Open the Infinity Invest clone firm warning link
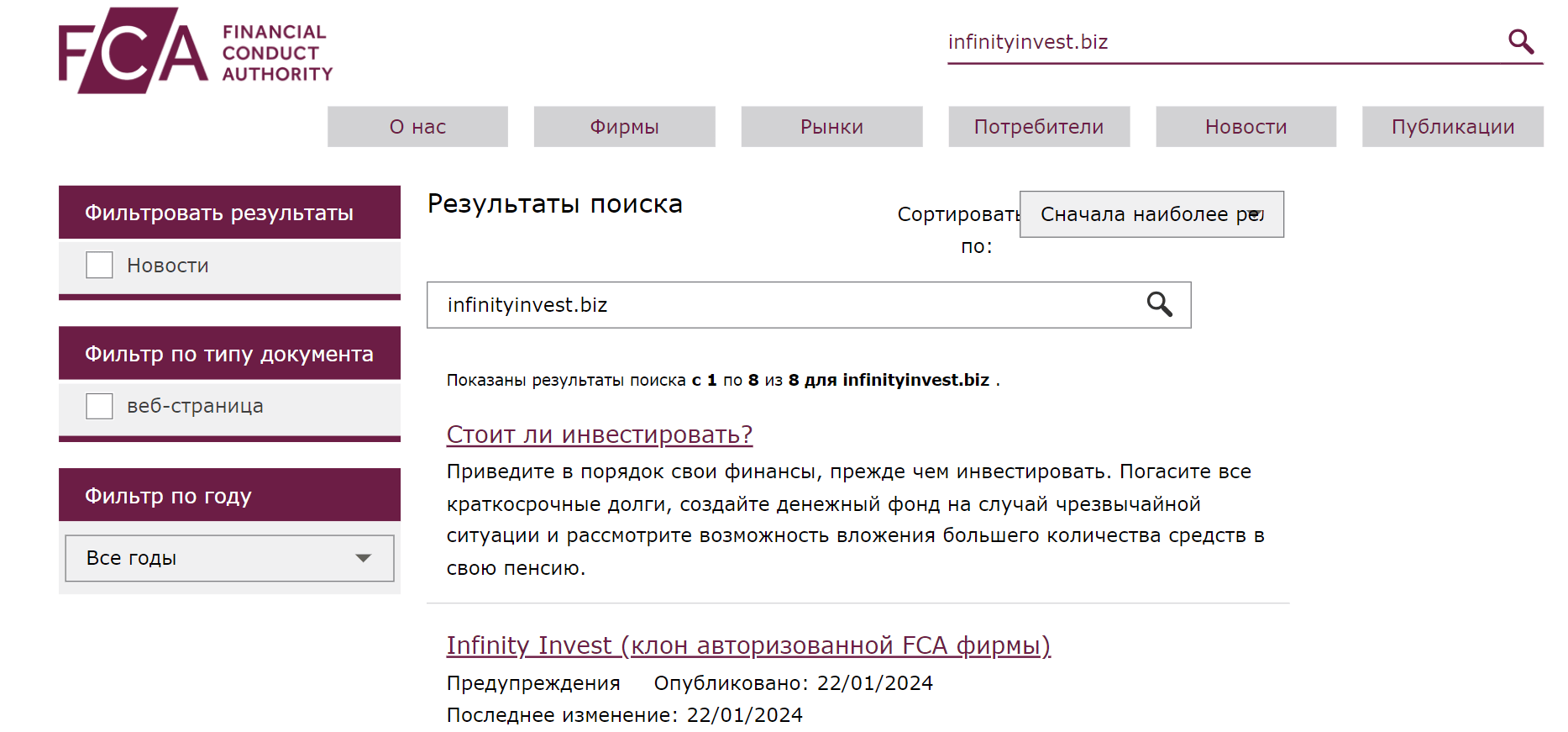 (x=748, y=645)
